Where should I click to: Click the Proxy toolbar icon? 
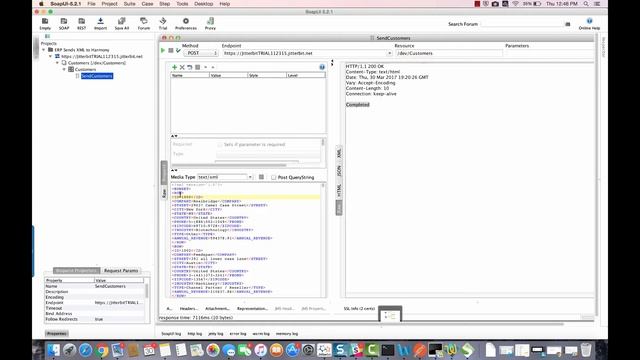pos(210,21)
